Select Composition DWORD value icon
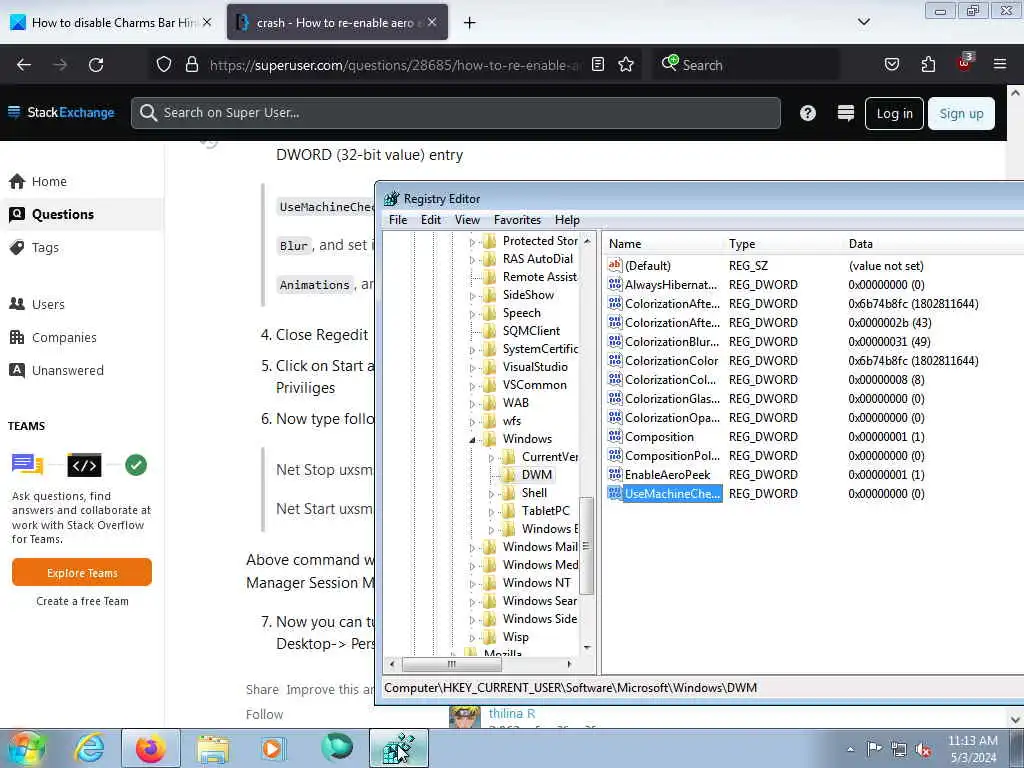Image resolution: width=1024 pixels, height=768 pixels. (x=615, y=436)
